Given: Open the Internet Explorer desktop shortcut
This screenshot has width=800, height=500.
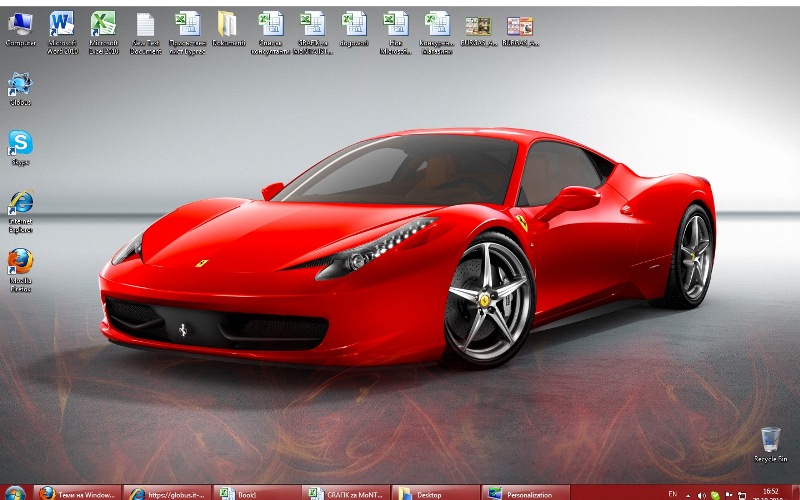Looking at the screenshot, I should (20, 205).
